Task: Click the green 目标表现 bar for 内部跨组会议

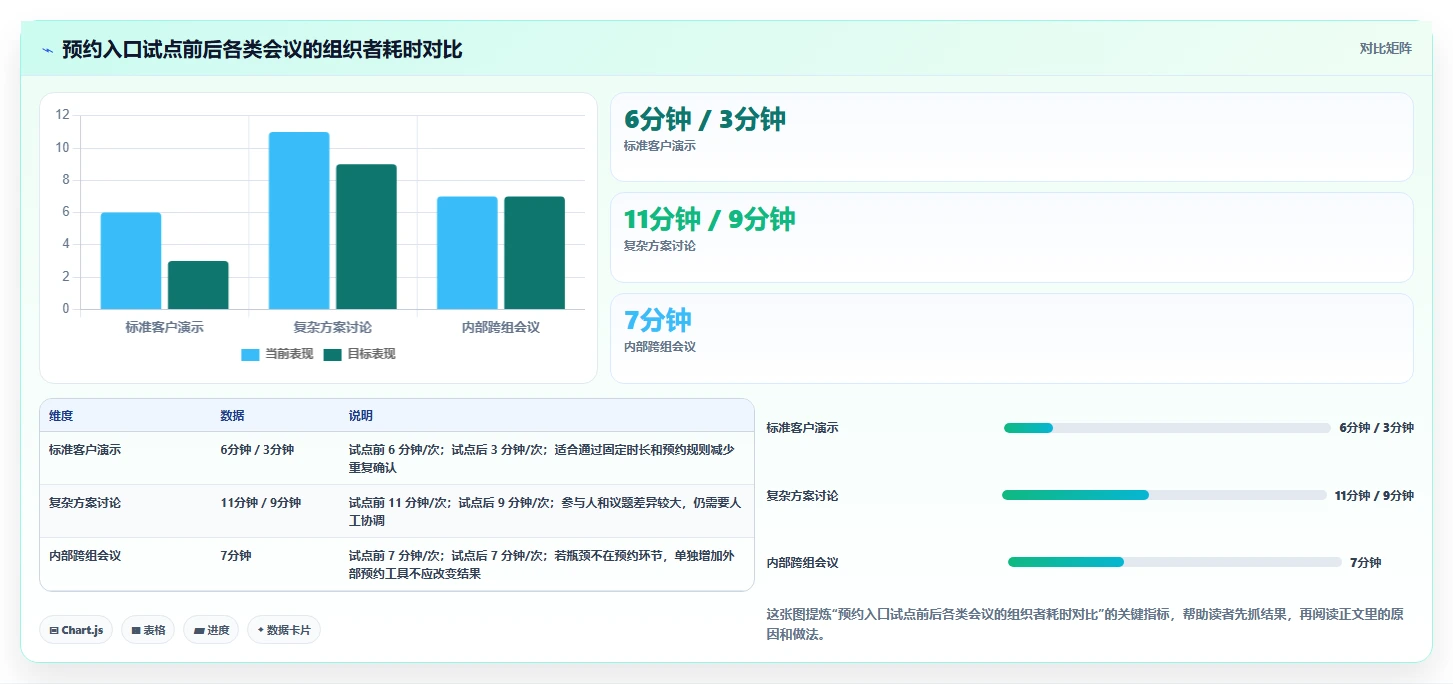Action: 534,253
